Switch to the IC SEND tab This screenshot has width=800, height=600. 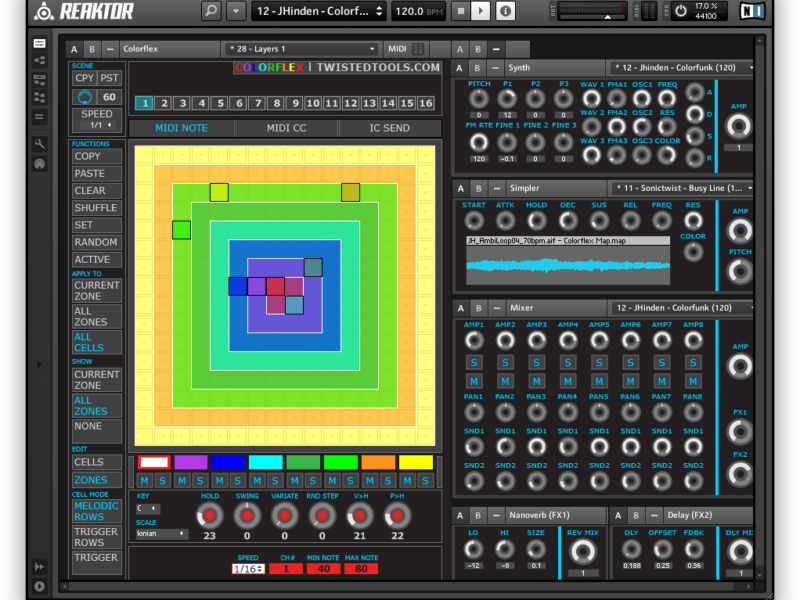[388, 128]
